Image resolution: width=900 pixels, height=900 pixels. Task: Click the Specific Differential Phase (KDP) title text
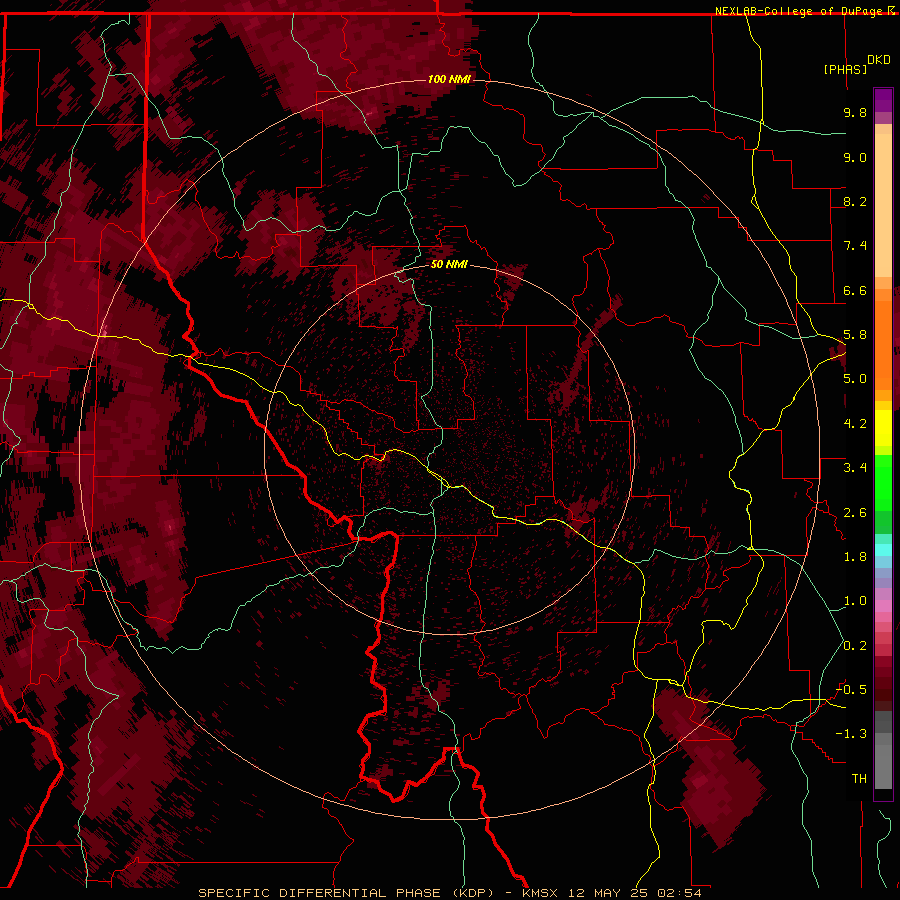point(346,893)
